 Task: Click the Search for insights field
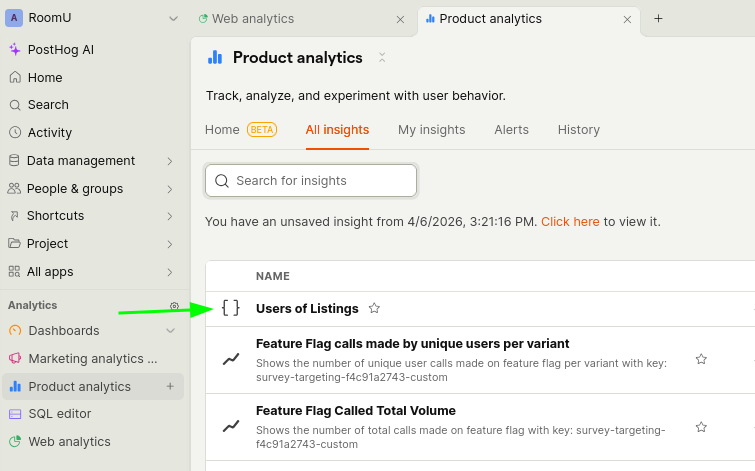tap(311, 181)
